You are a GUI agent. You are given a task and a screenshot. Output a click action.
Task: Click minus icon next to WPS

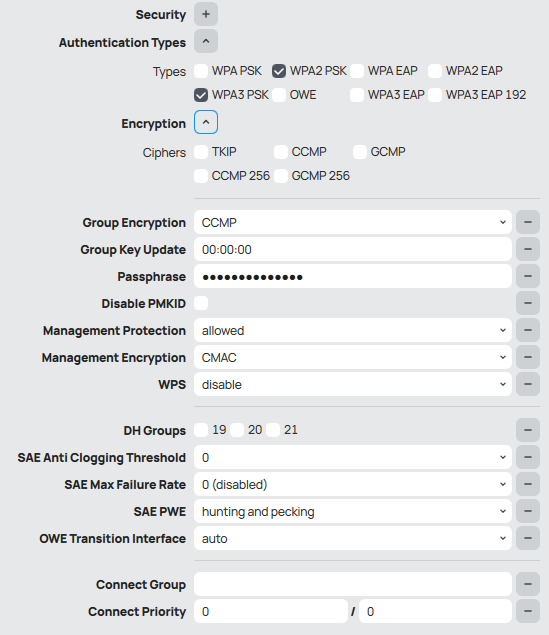(x=528, y=384)
